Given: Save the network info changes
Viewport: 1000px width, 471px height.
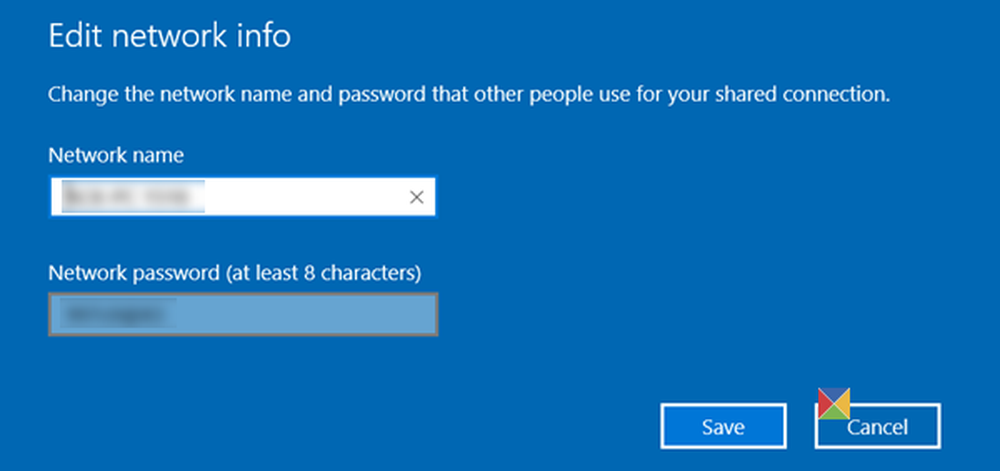Looking at the screenshot, I should pyautogui.click(x=722, y=427).
